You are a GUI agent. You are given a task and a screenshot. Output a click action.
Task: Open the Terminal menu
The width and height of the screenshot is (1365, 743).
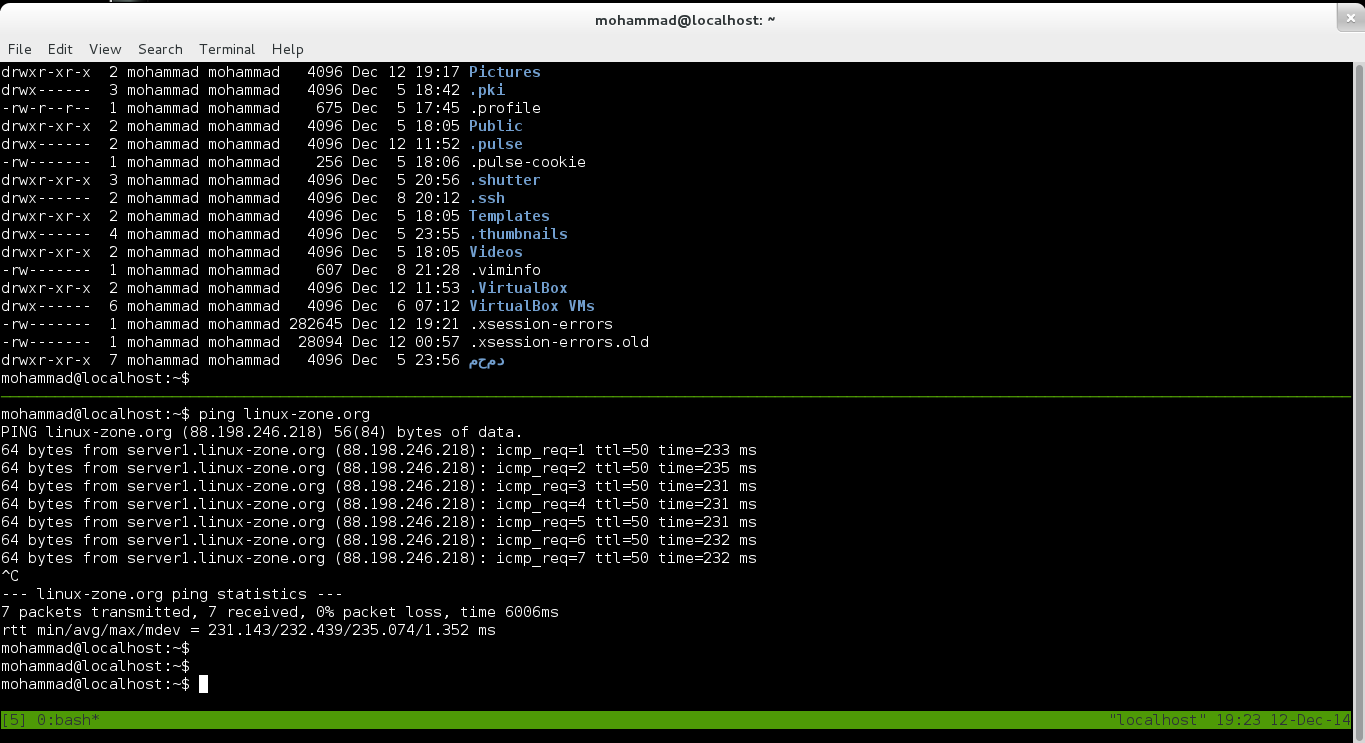pos(227,49)
